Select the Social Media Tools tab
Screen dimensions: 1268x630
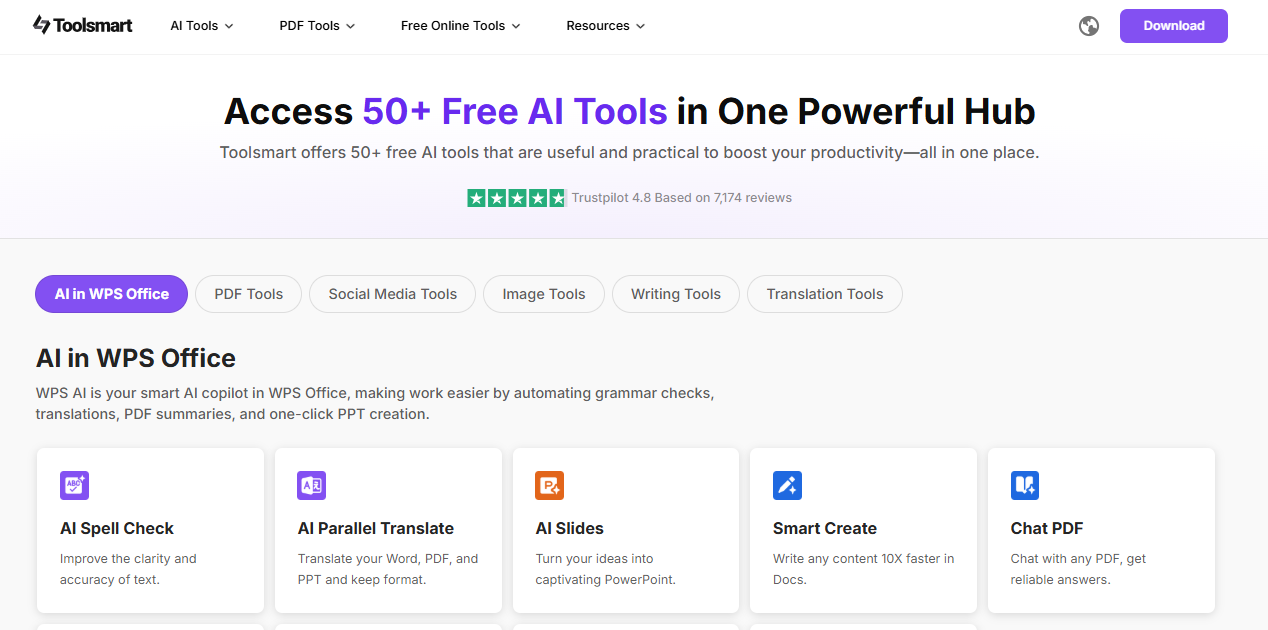(392, 294)
